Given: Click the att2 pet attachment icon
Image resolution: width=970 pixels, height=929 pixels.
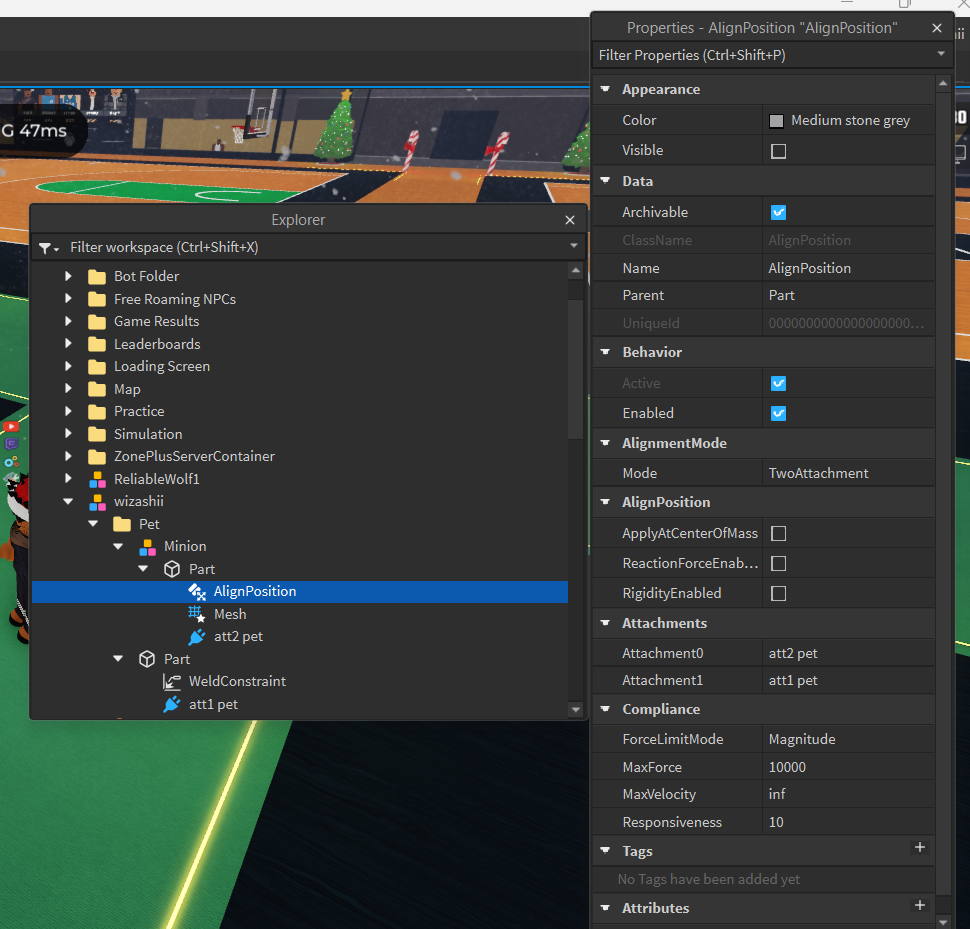Looking at the screenshot, I should [x=197, y=637].
